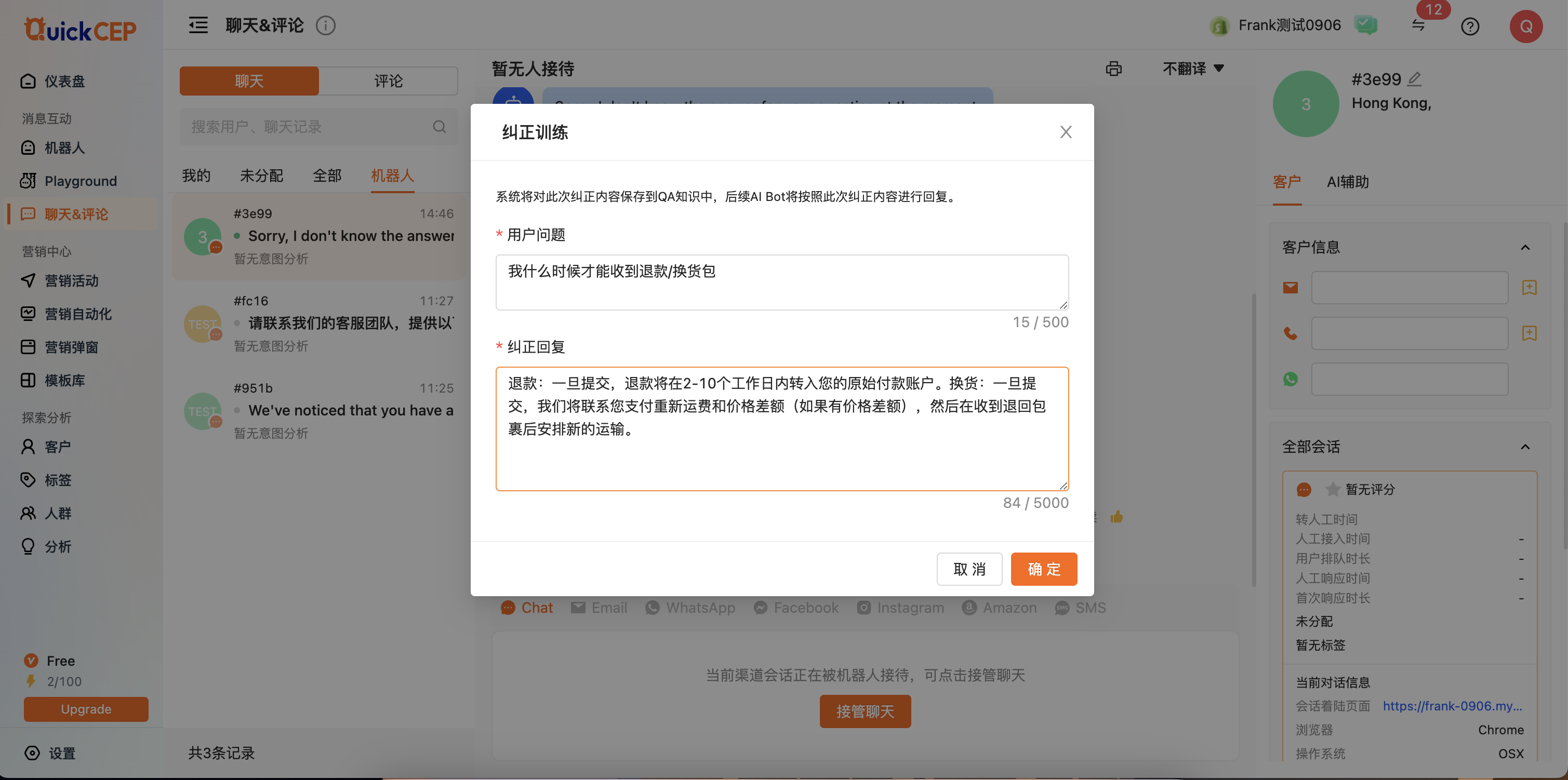Click the add-email icon in 客户信息
1568x780 pixels.
click(x=1529, y=287)
